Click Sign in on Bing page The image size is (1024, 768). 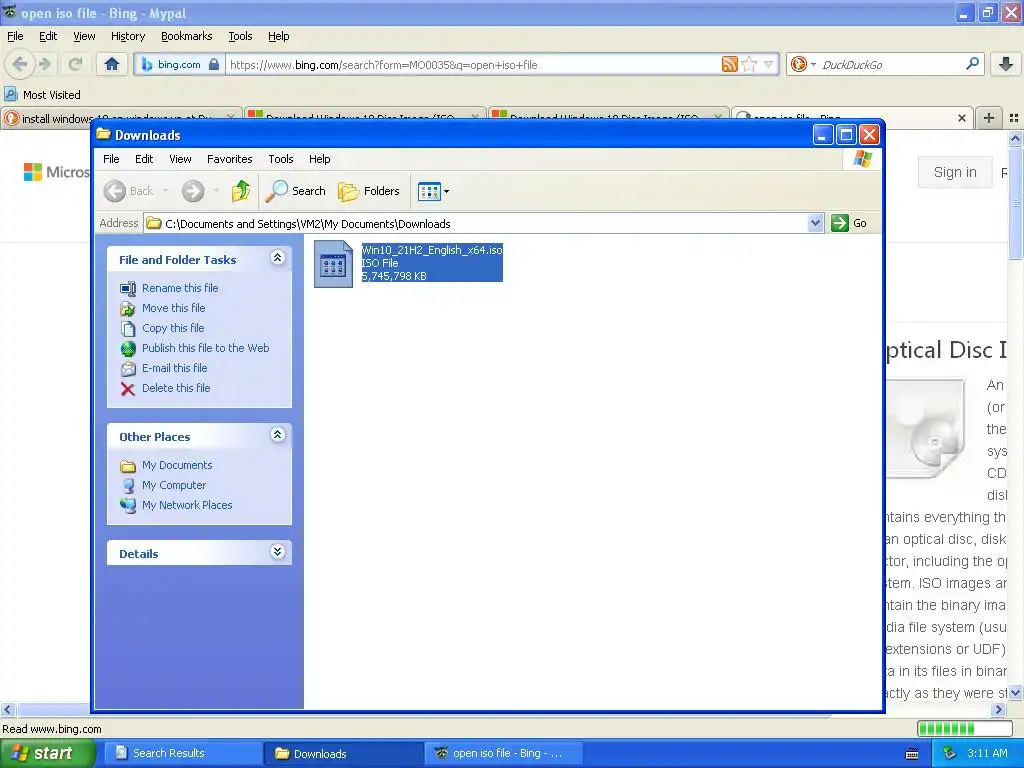(x=955, y=172)
